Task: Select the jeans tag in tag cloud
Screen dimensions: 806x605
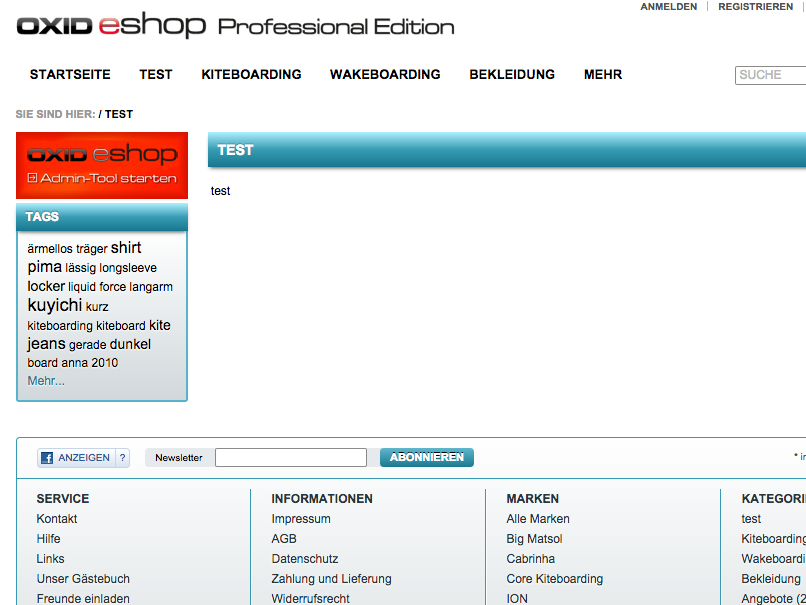Action: click(46, 344)
